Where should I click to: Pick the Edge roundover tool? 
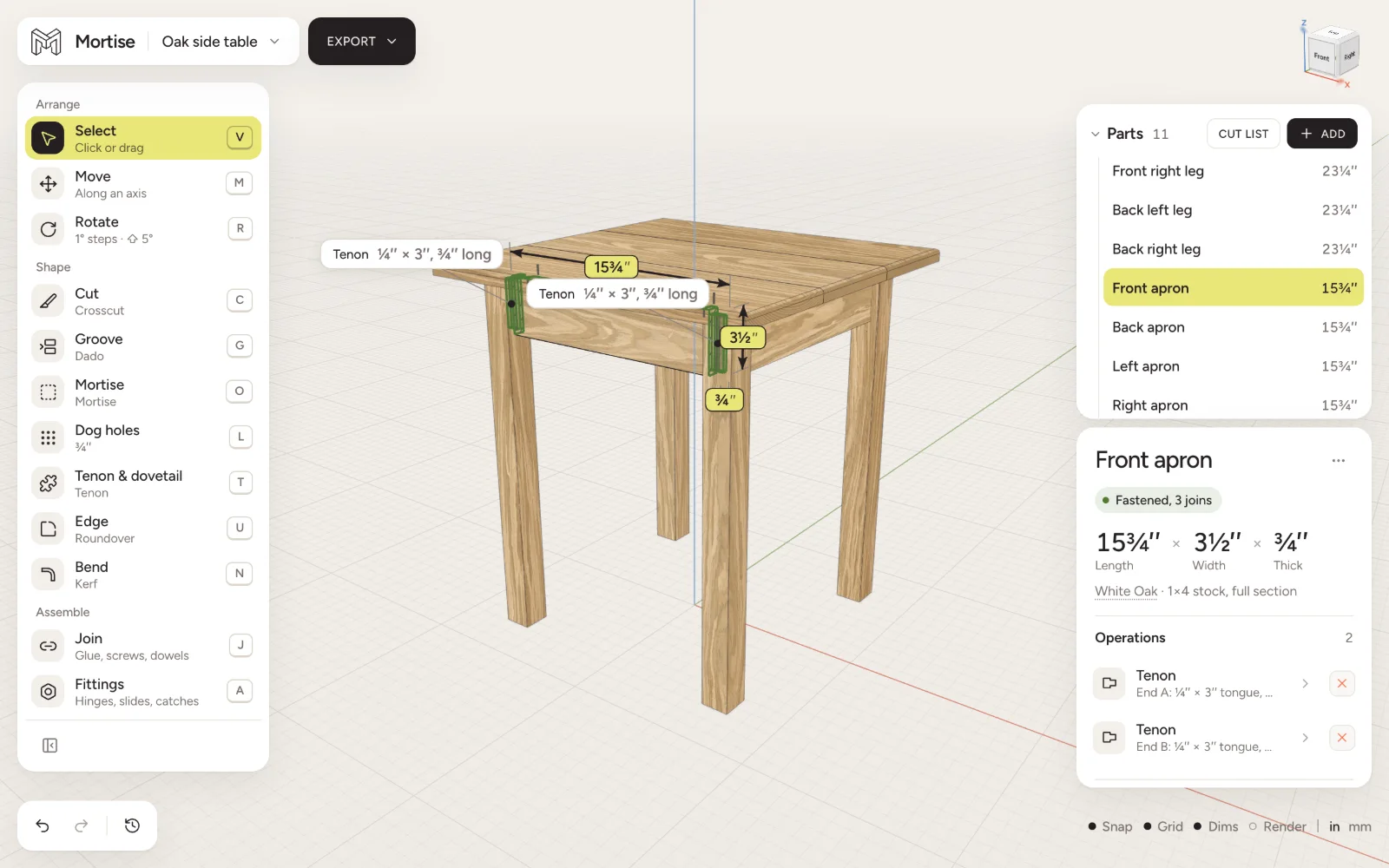143,529
